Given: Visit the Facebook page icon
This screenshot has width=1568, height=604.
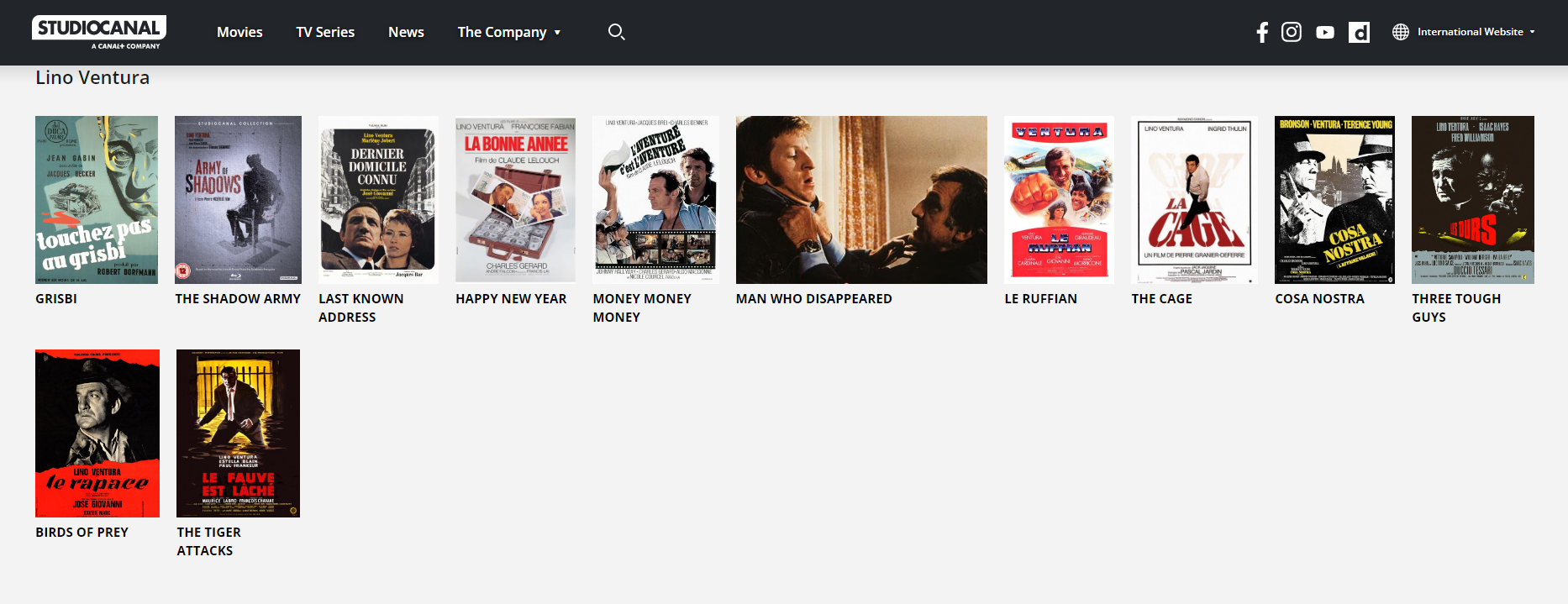Looking at the screenshot, I should [1262, 32].
